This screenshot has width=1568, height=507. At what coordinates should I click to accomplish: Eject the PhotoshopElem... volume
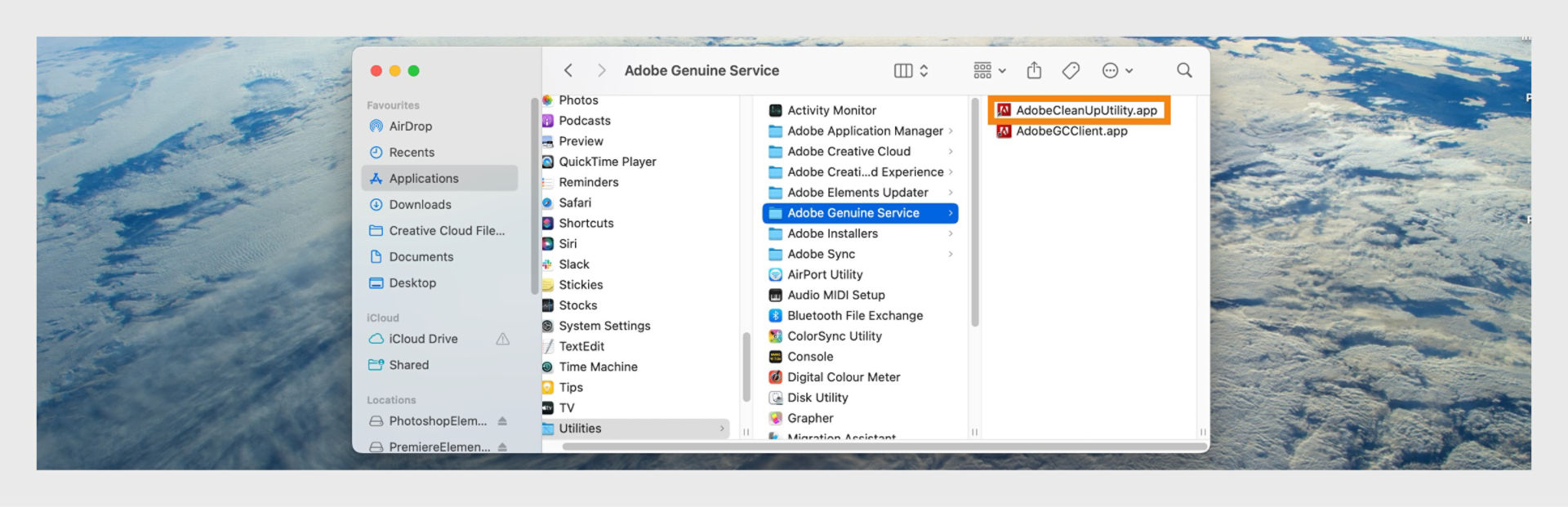coord(502,421)
